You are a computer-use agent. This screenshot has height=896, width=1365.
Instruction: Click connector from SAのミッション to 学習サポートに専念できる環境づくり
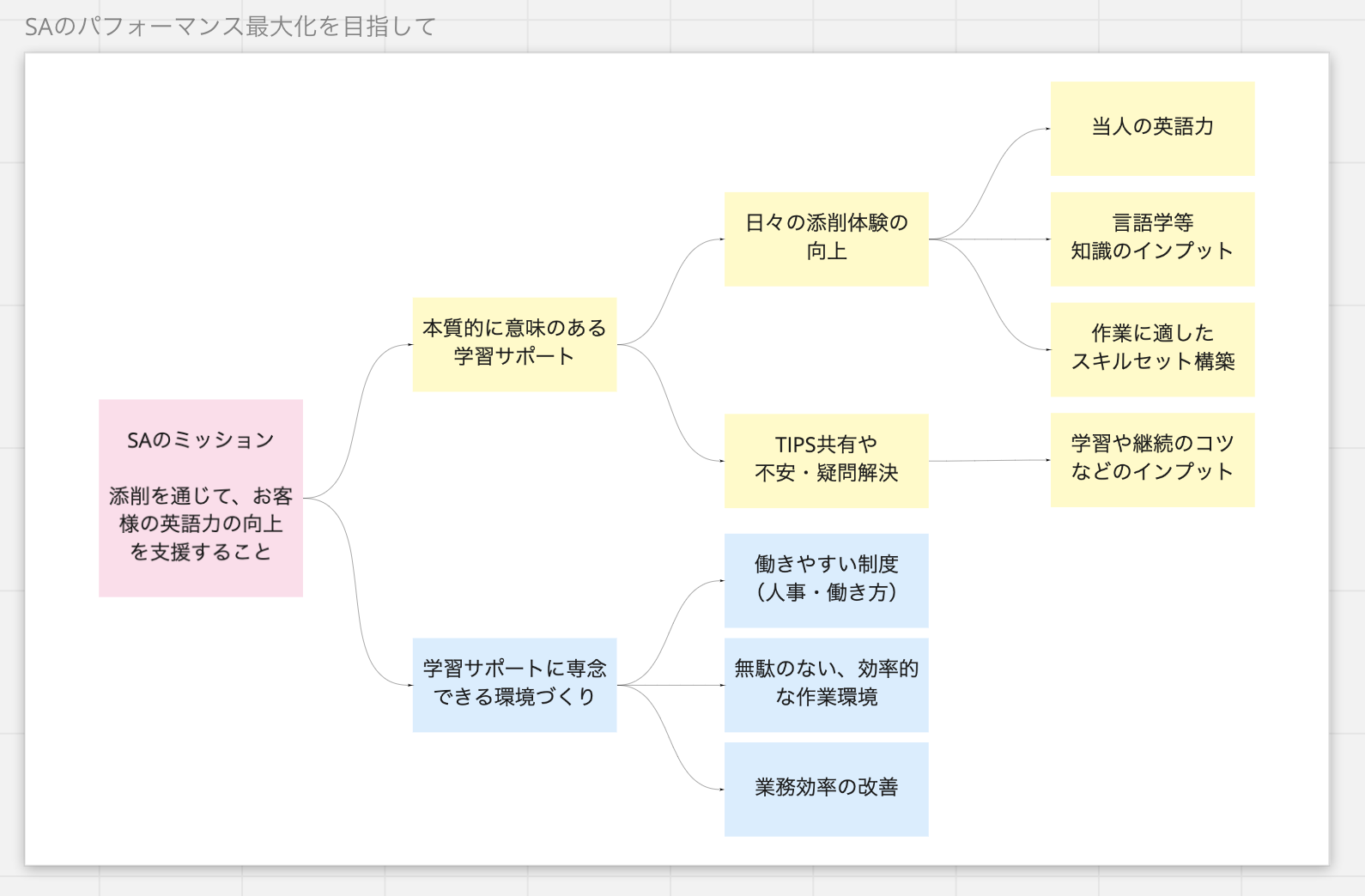coord(357,592)
